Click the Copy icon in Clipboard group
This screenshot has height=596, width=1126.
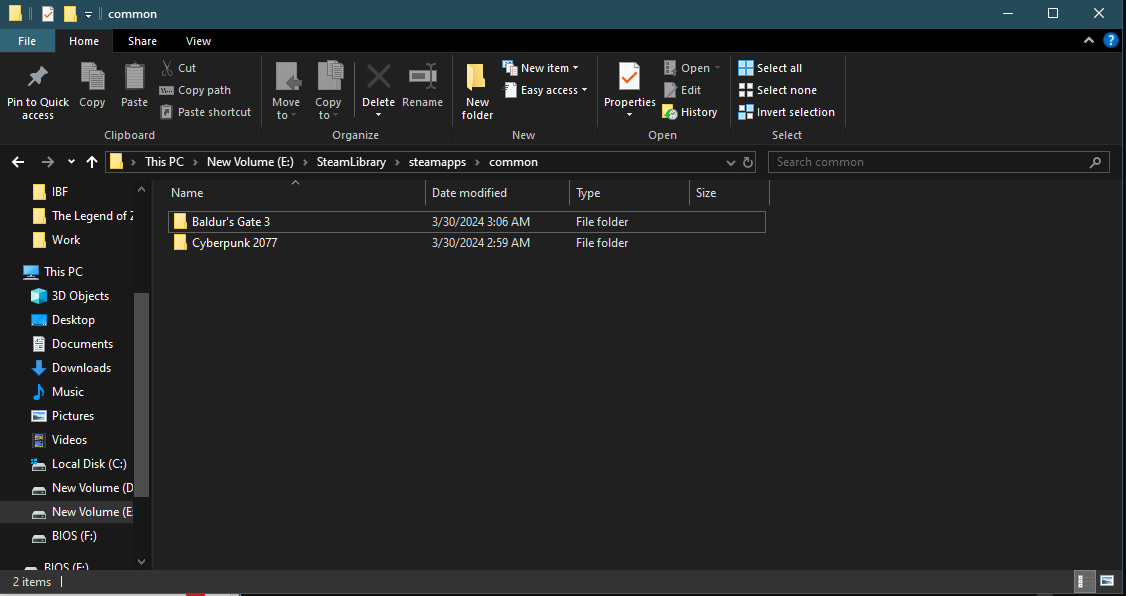click(x=92, y=78)
